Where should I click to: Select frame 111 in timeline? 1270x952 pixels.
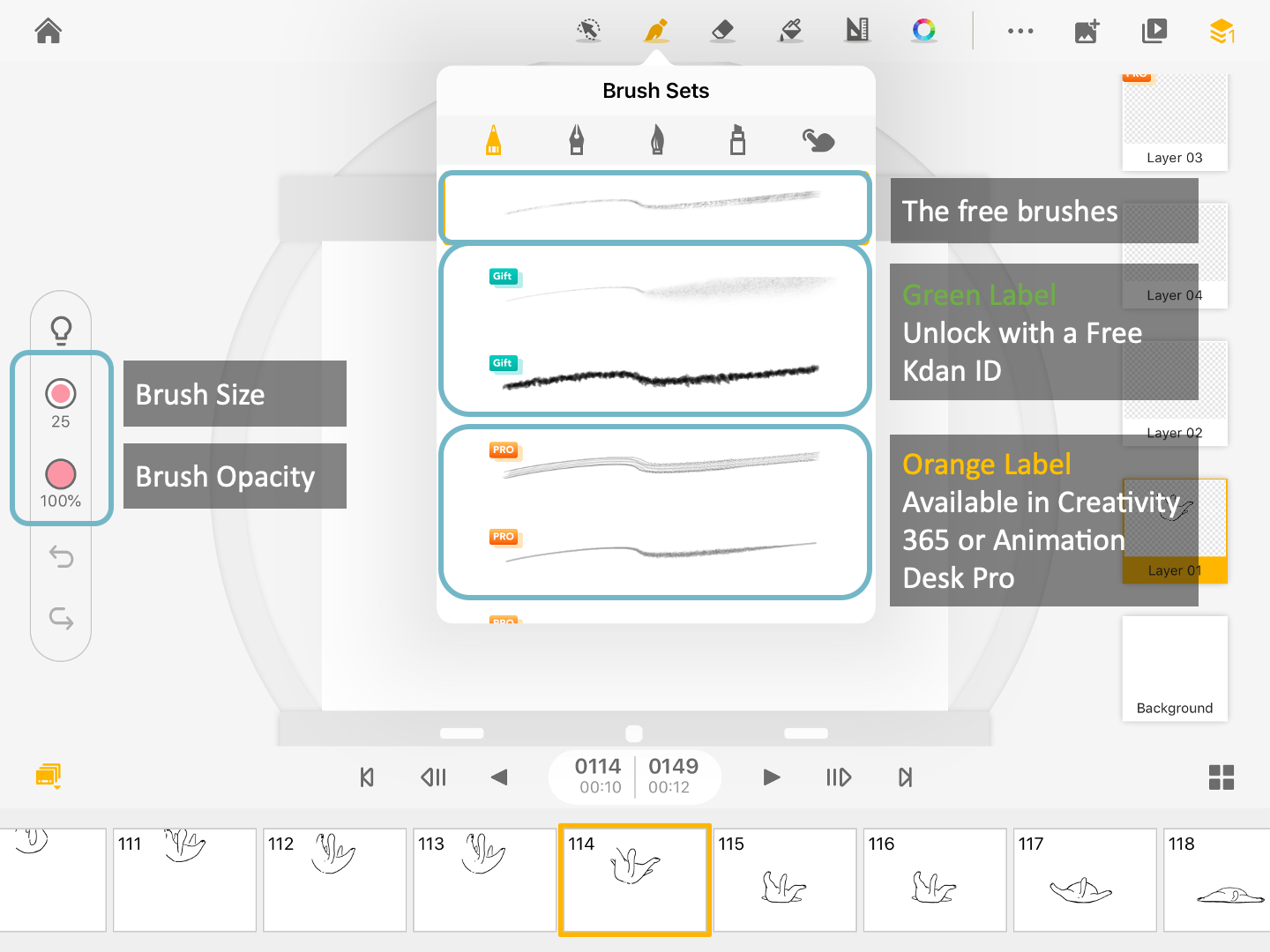184,880
